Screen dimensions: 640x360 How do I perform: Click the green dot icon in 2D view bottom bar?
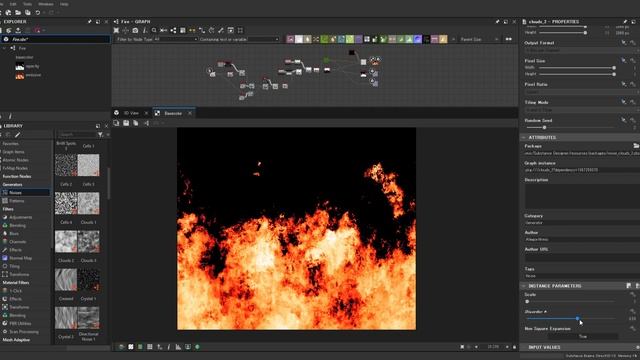click(x=197, y=347)
